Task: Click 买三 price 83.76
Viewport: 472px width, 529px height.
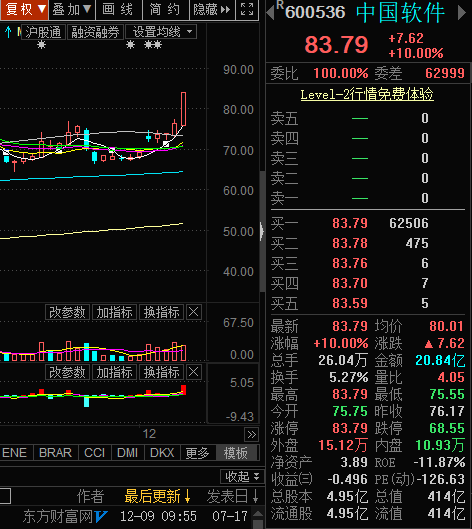Action: click(x=350, y=263)
